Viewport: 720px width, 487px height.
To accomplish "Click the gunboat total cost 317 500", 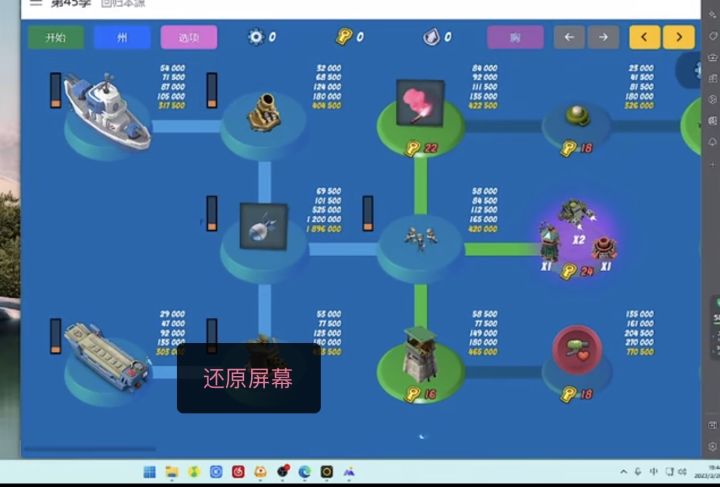I will coord(172,106).
